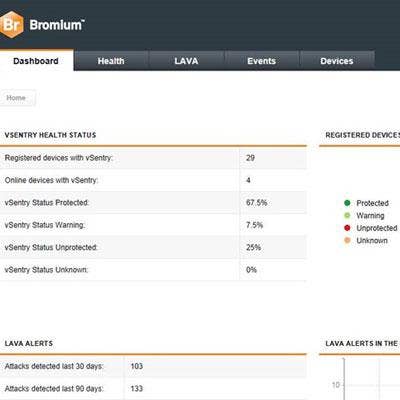Click the Bromium hexagon logo icon

point(11,24)
